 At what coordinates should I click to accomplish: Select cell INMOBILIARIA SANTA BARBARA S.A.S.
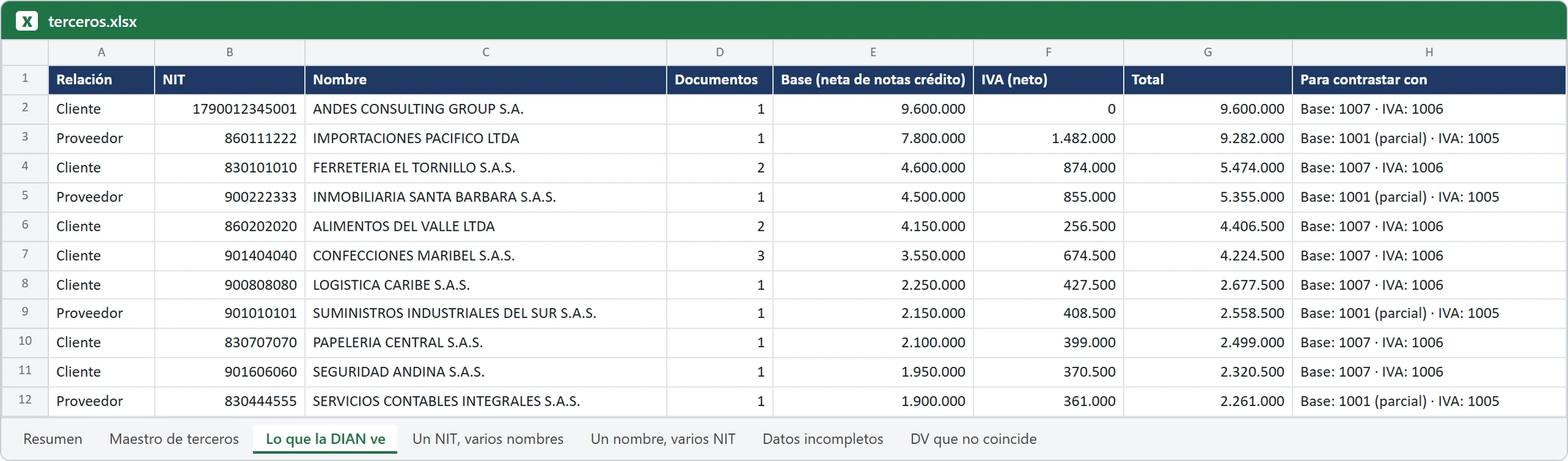(485, 197)
